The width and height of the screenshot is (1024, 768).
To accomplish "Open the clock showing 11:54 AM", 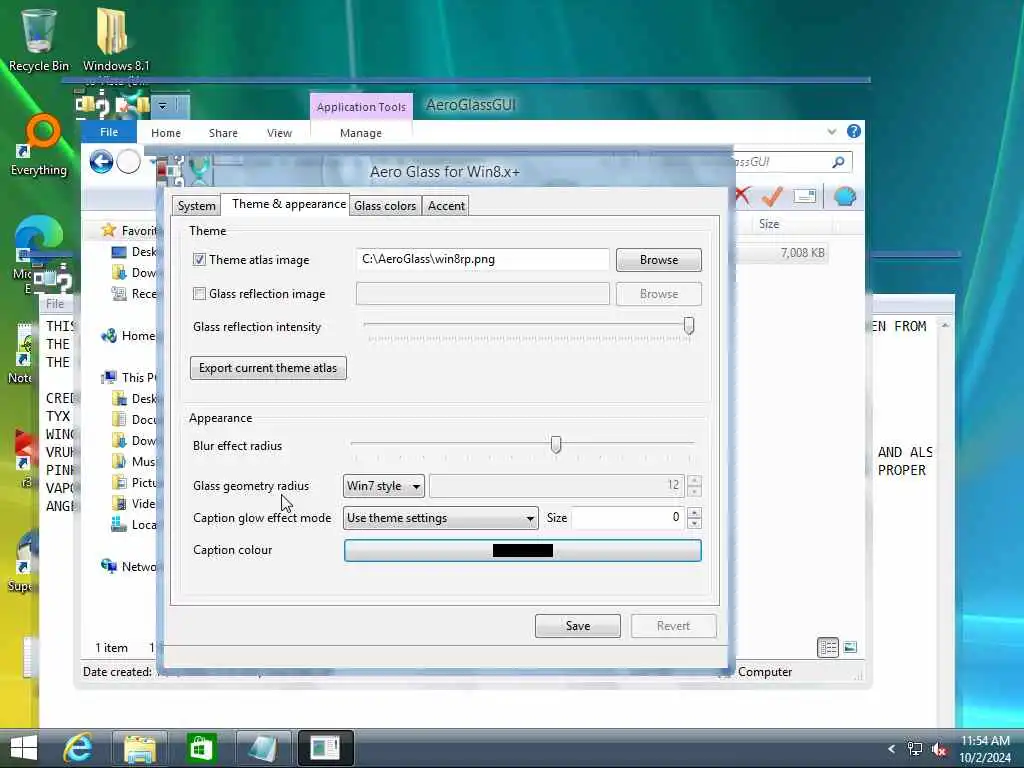I will pyautogui.click(x=985, y=749).
